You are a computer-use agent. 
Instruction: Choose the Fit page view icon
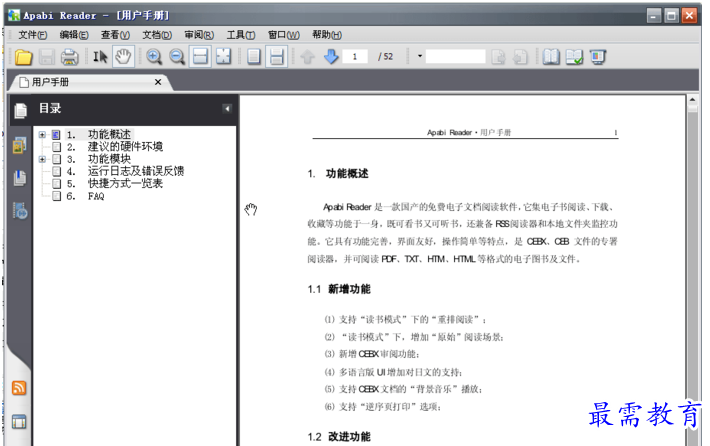pyautogui.click(x=224, y=57)
